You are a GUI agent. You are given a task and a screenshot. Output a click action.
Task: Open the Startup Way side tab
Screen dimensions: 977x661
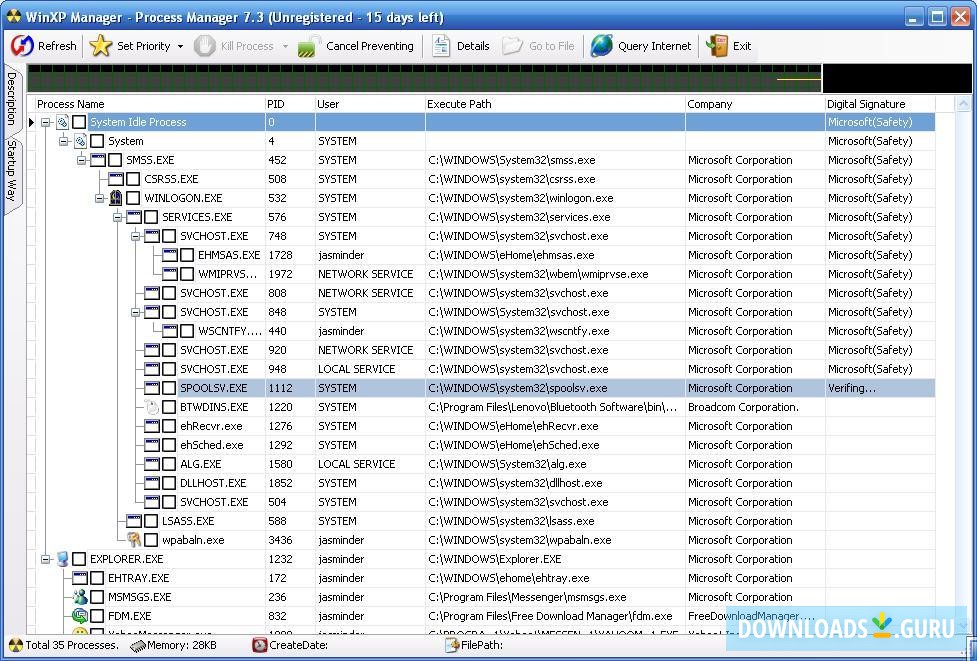pos(12,172)
